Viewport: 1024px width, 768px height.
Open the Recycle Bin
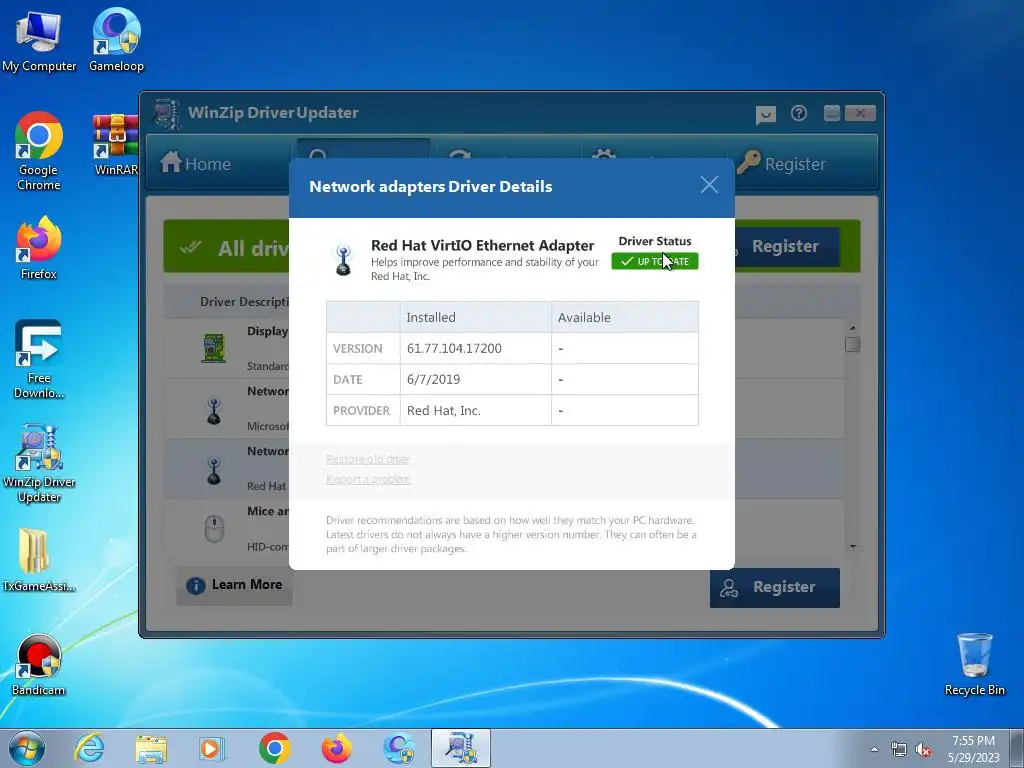point(974,664)
